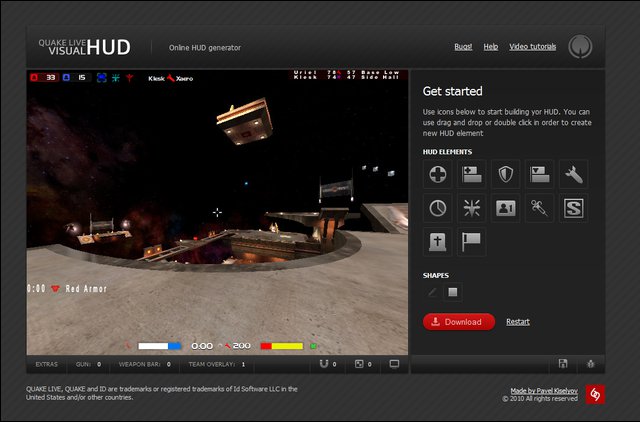Viewport: 640px width, 422px height.
Task: Click the crosshair in the preview center
Action: (x=217, y=212)
